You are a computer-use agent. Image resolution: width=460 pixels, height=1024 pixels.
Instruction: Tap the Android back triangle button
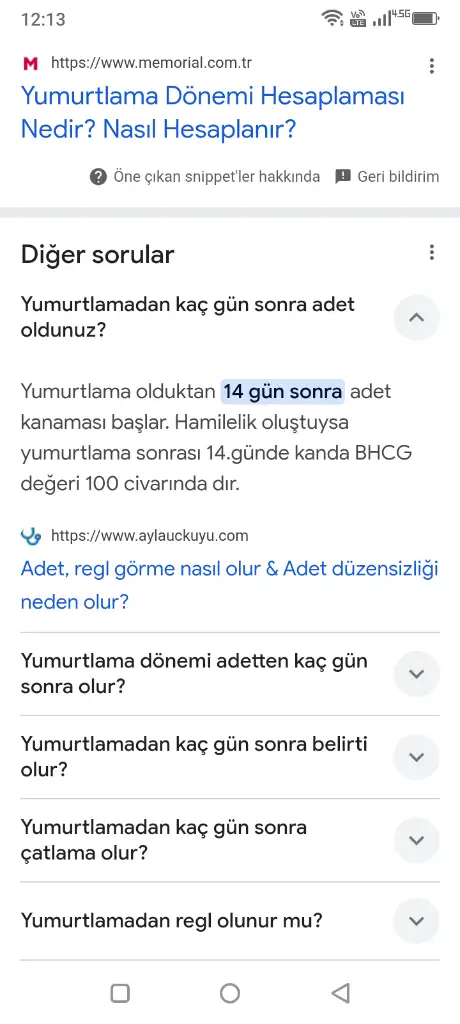pyautogui.click(x=340, y=993)
